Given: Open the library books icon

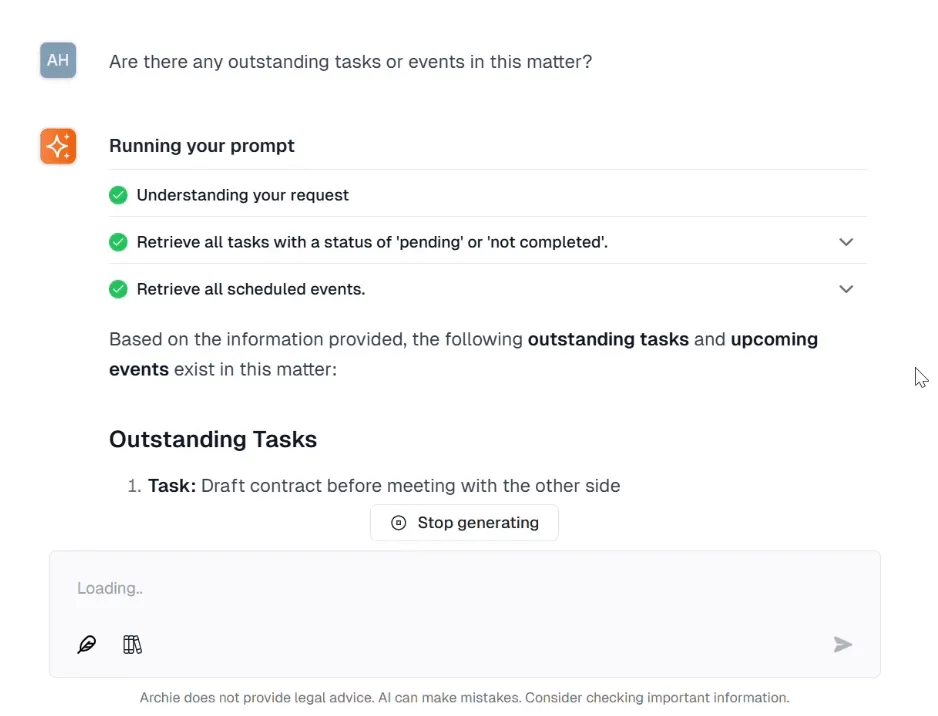Looking at the screenshot, I should coord(132,644).
